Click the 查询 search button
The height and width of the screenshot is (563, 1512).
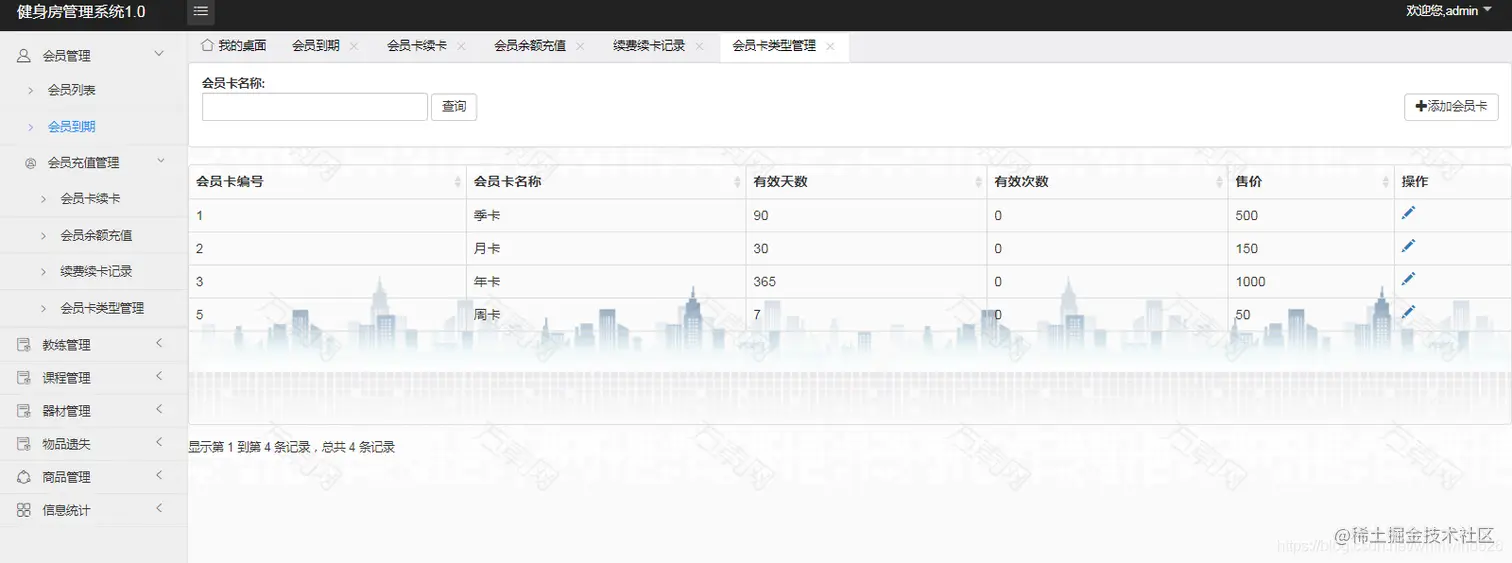pos(454,107)
